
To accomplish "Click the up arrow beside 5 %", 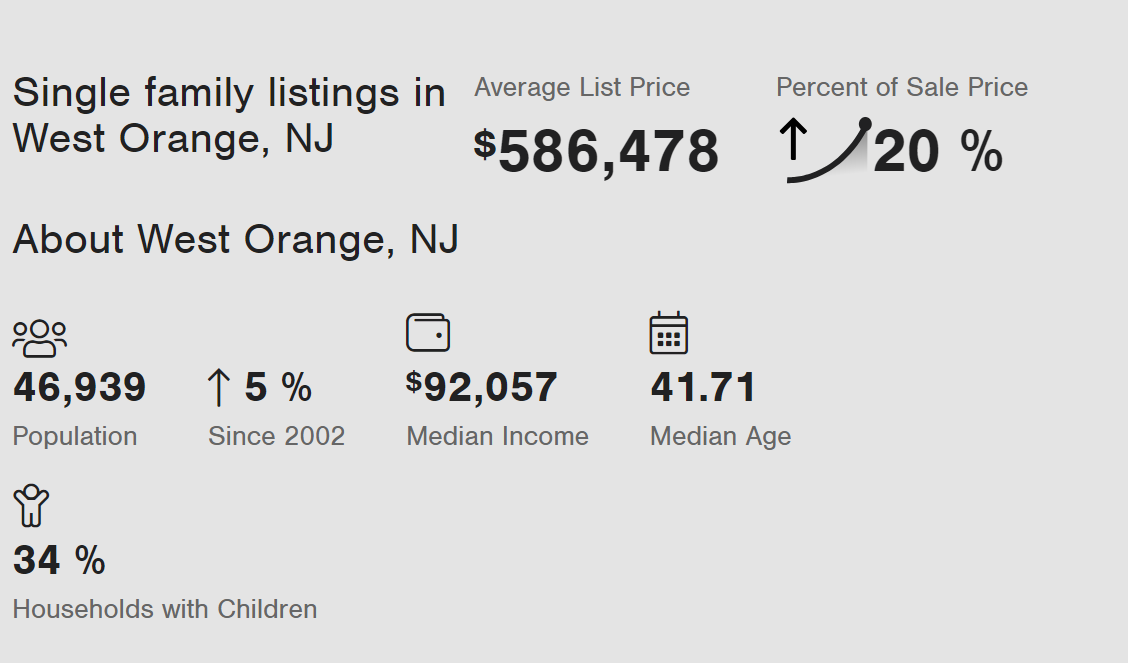I will [x=218, y=387].
